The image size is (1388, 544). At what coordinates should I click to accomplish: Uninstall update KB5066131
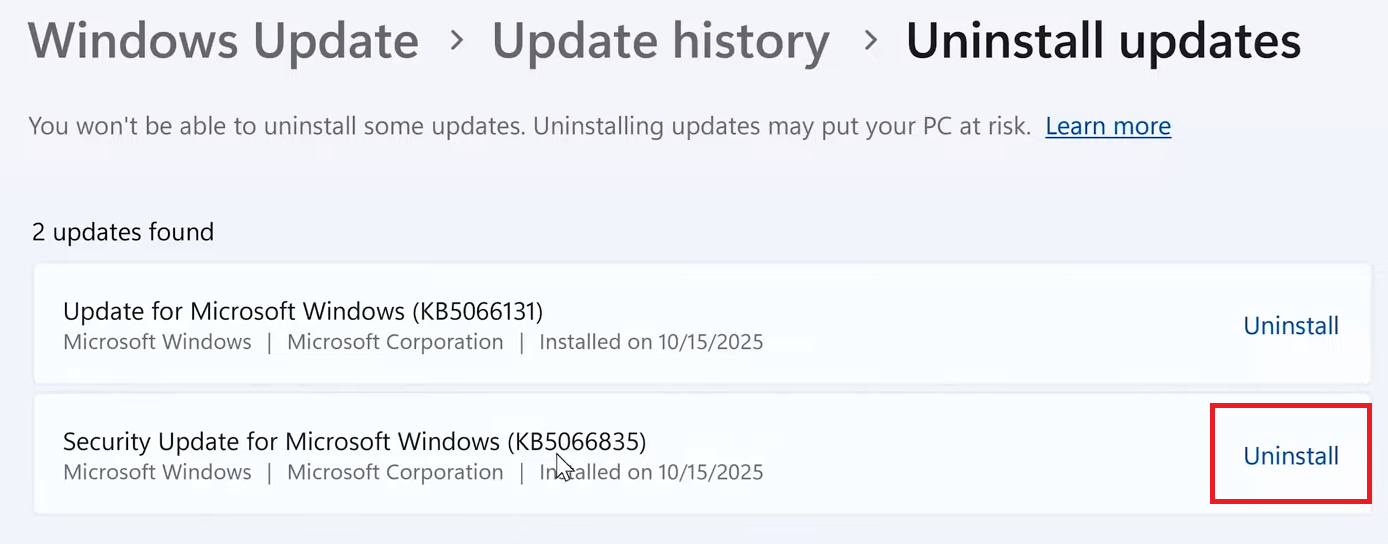coord(1291,325)
